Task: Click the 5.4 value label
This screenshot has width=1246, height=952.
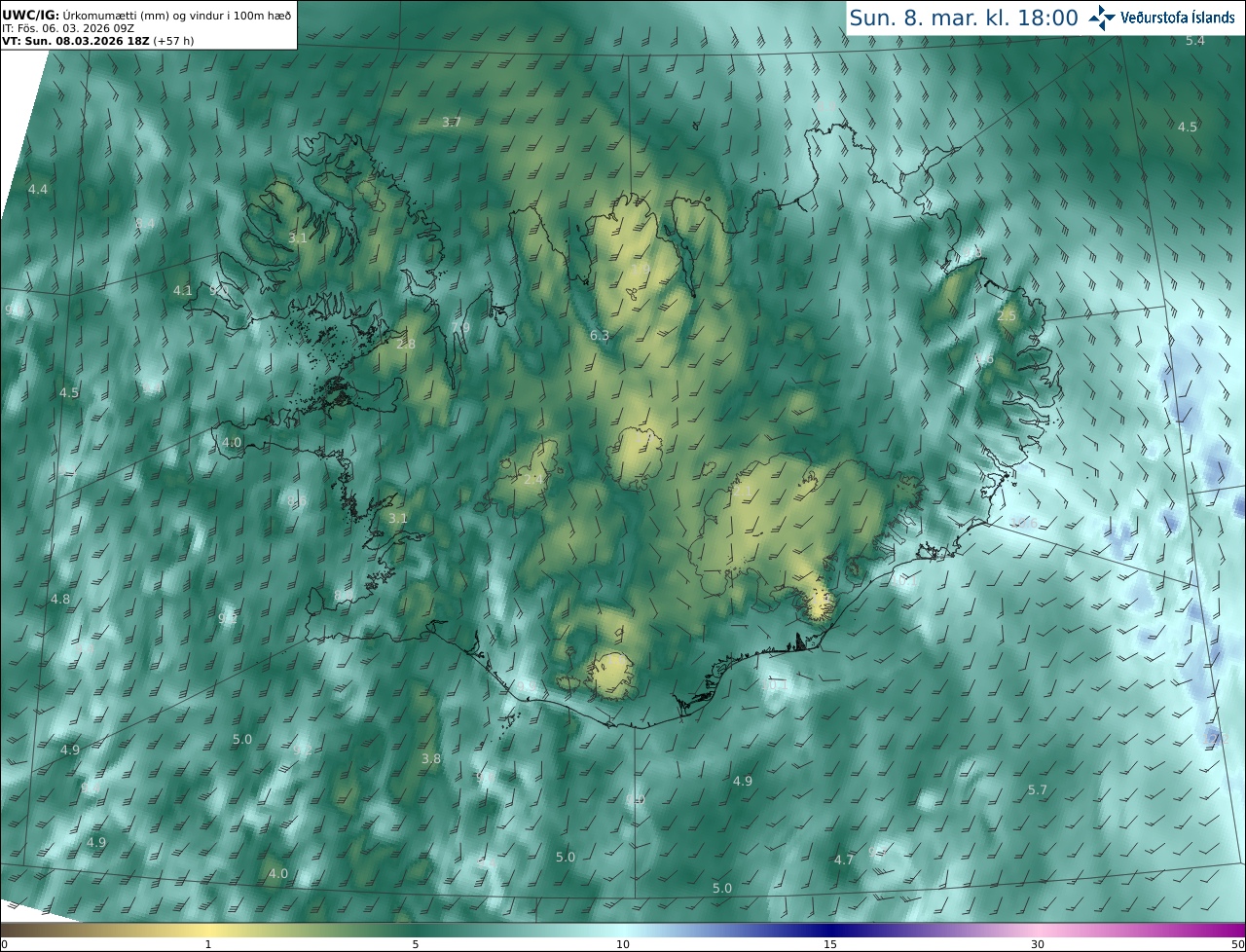Action: coord(1195,40)
